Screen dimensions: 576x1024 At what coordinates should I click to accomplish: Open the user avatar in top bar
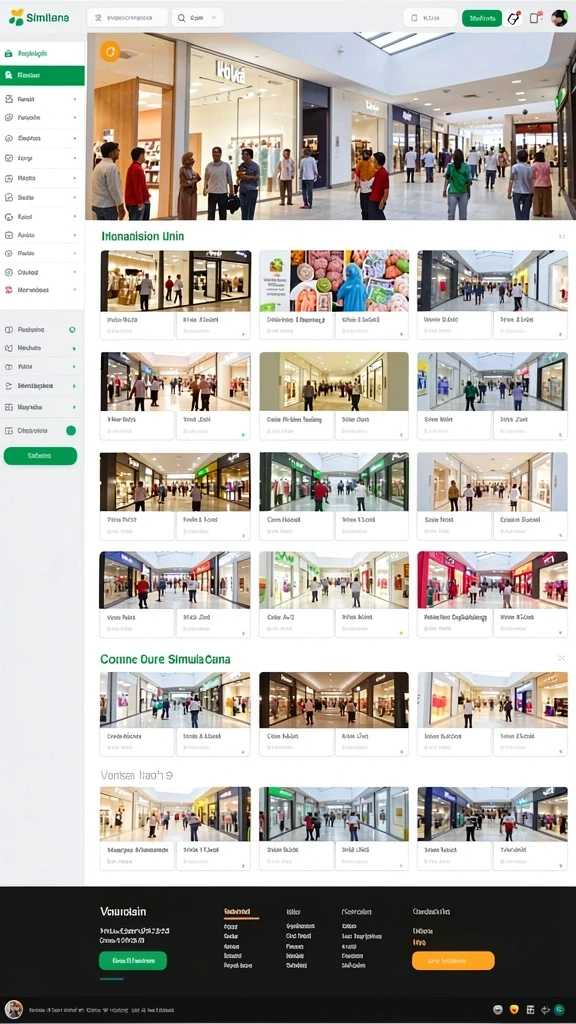pyautogui.click(x=559, y=18)
